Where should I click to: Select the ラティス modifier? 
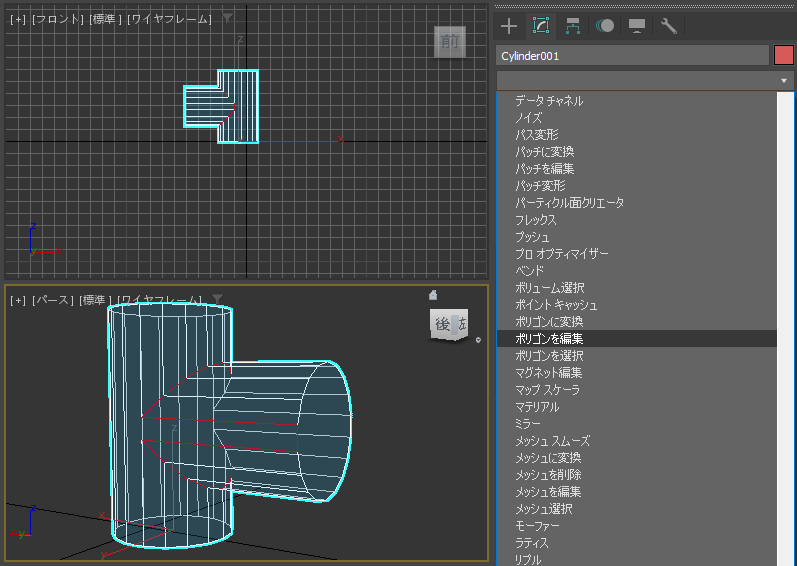coord(637,543)
